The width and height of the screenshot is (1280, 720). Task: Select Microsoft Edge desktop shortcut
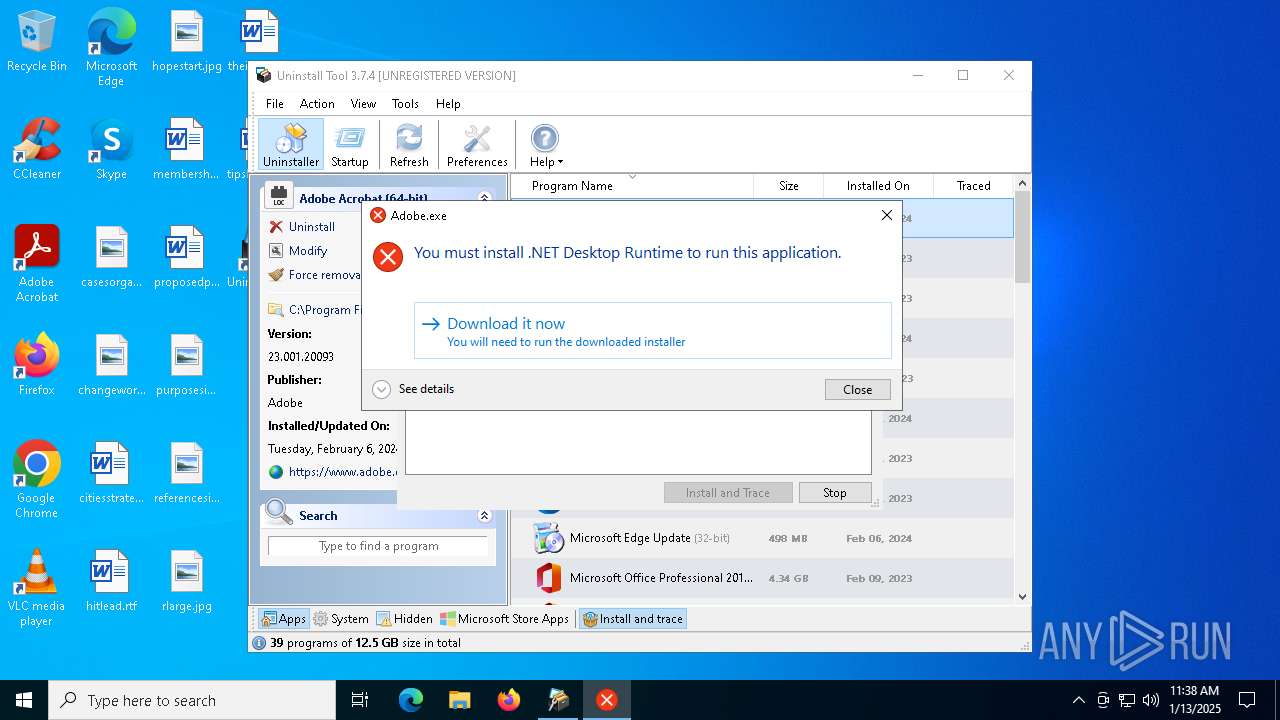pyautogui.click(x=111, y=48)
